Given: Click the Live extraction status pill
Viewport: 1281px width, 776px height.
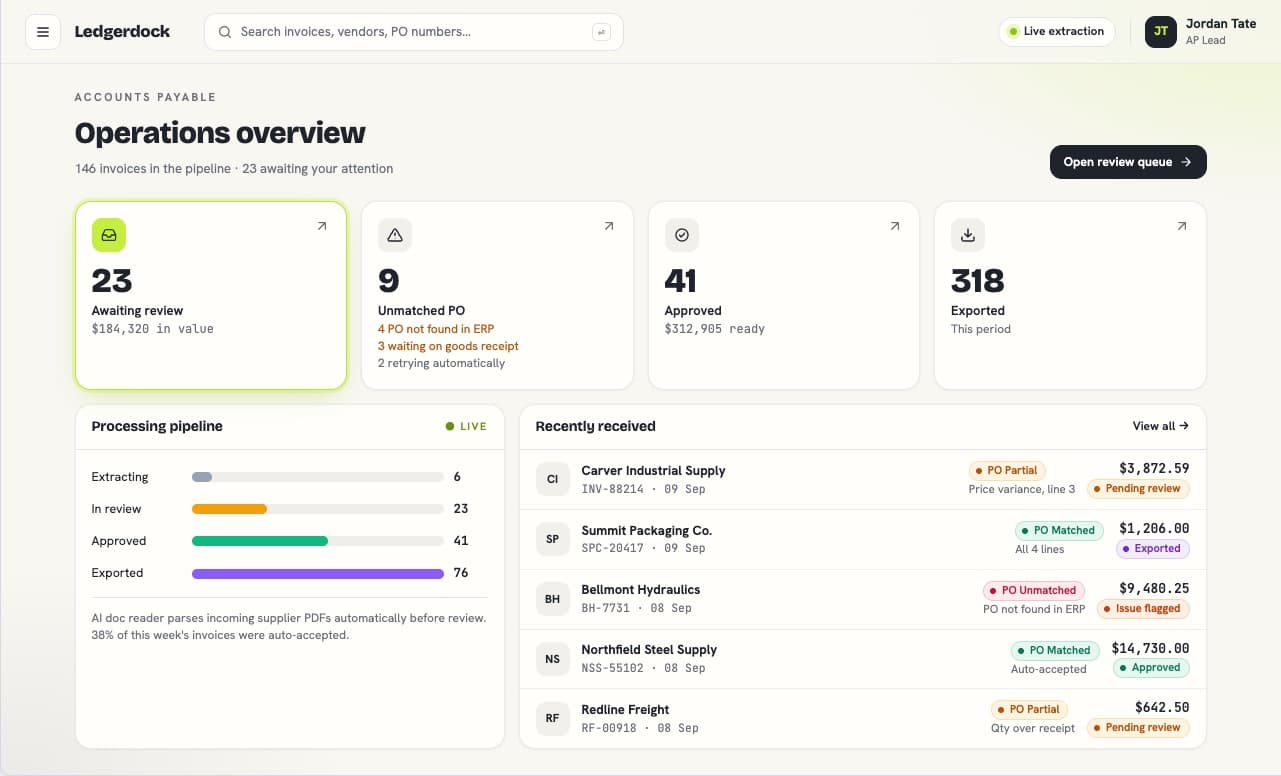Looking at the screenshot, I should coord(1057,32).
